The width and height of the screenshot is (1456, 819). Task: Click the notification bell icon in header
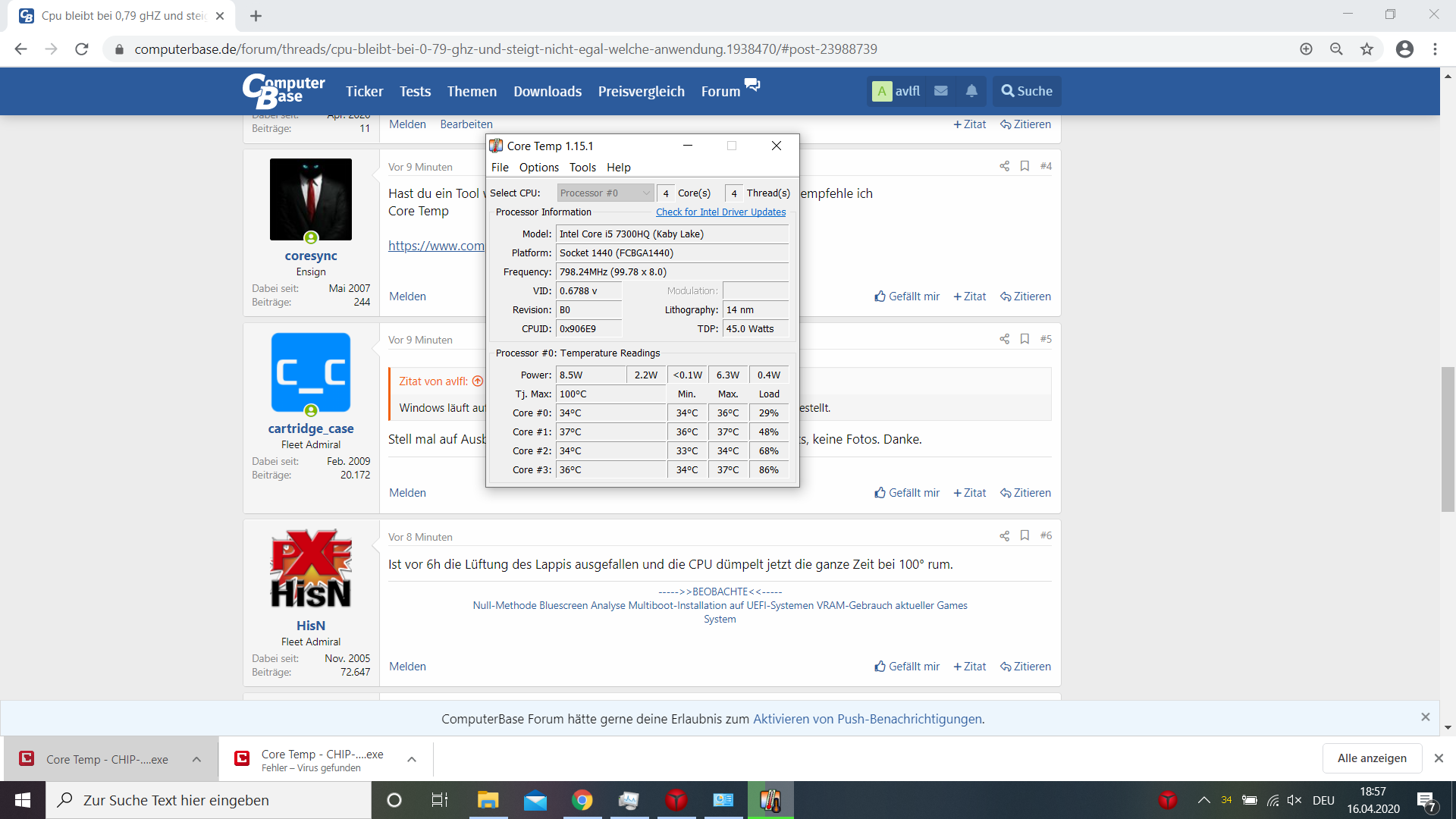tap(971, 91)
